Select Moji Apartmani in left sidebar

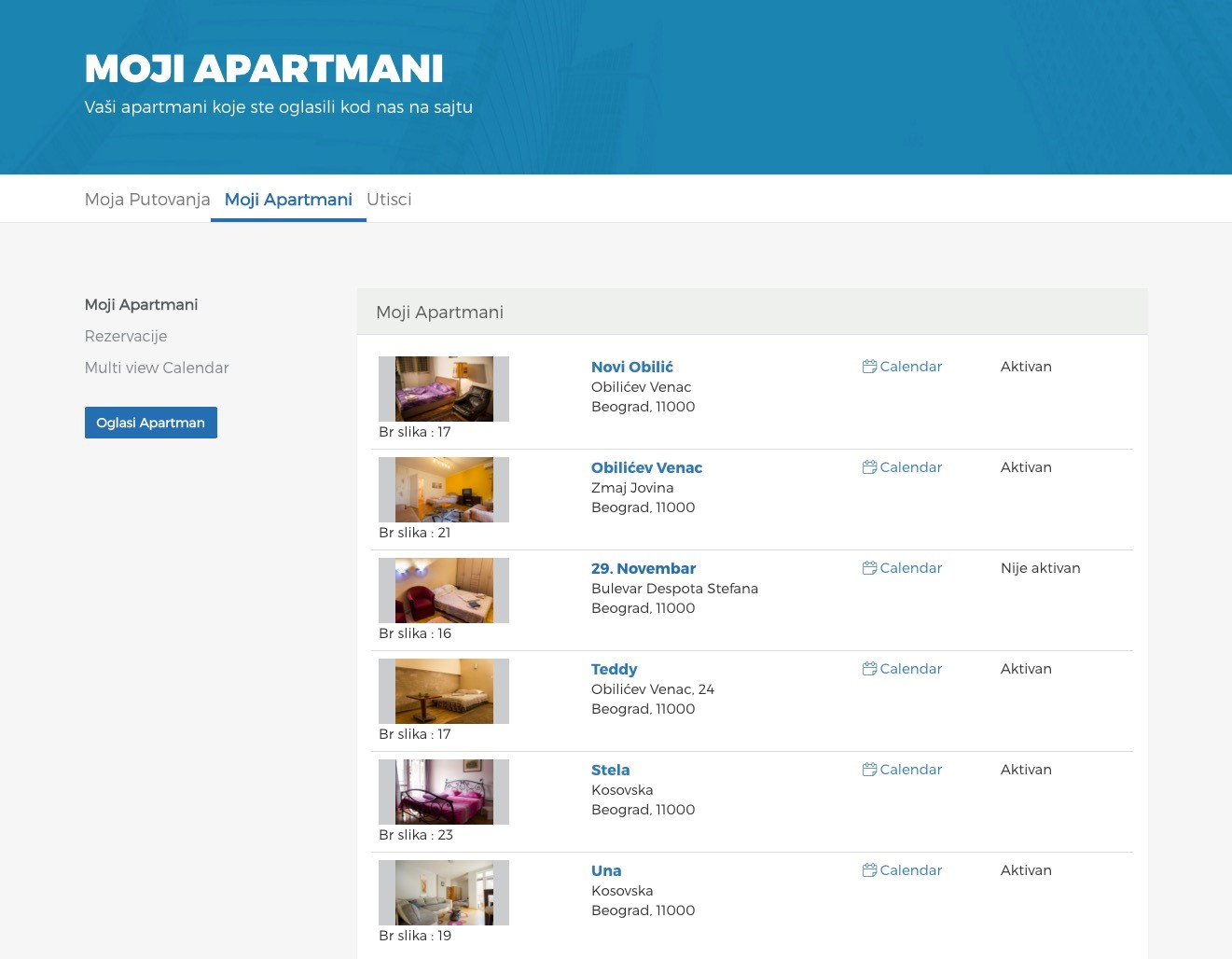[x=141, y=305]
